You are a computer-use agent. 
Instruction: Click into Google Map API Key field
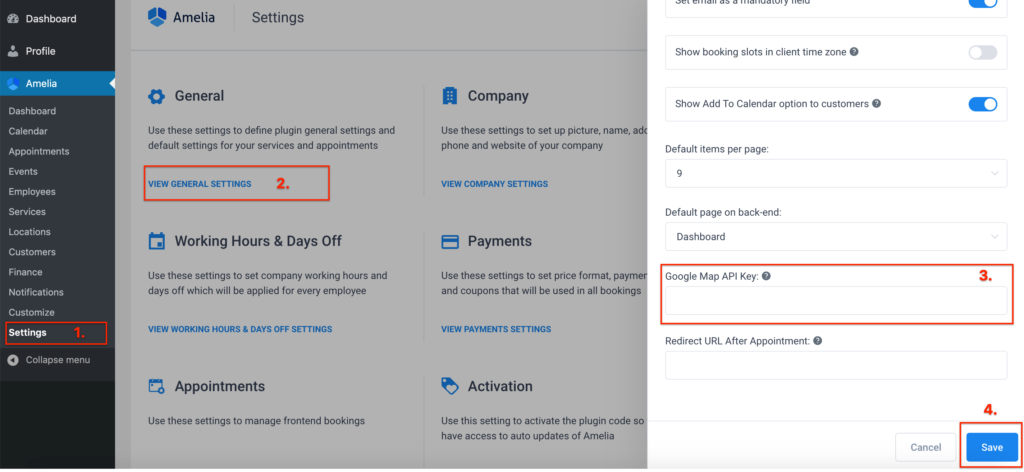(836, 301)
